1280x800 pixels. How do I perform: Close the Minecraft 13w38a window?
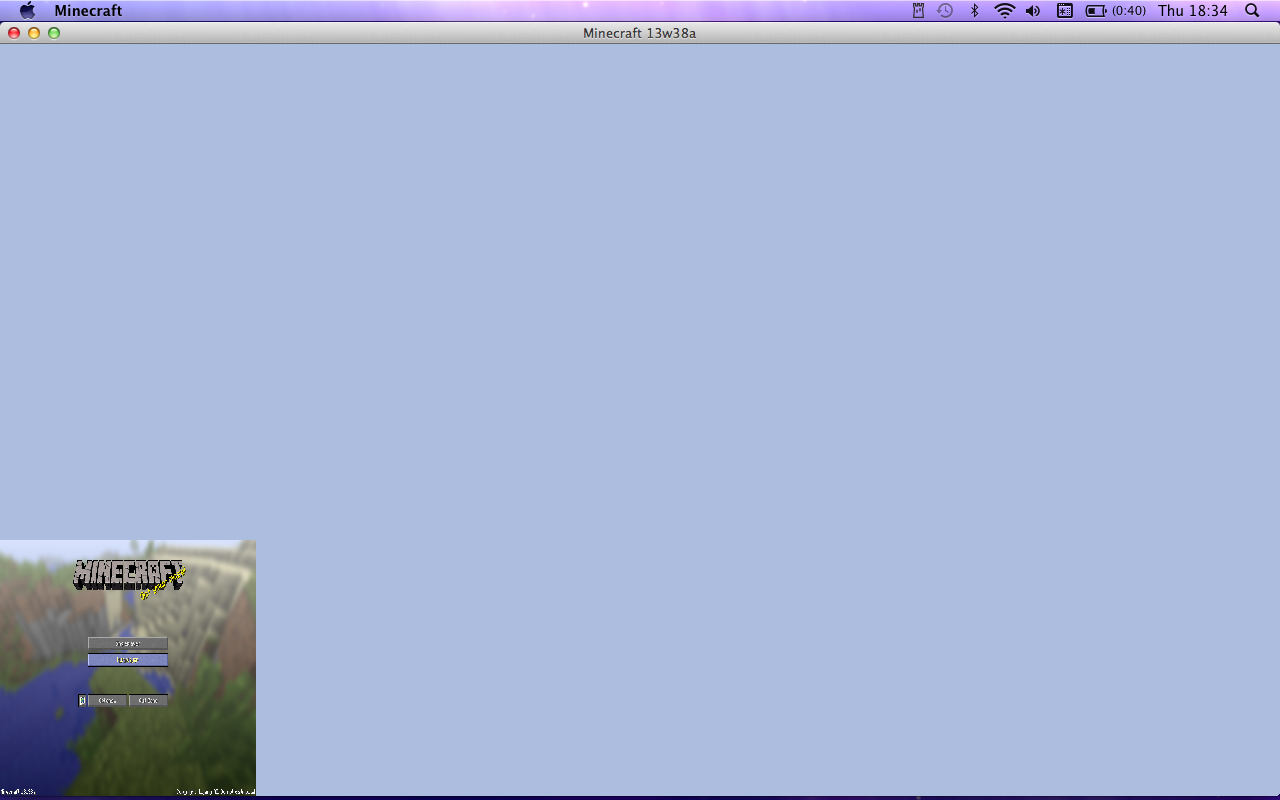[x=14, y=33]
